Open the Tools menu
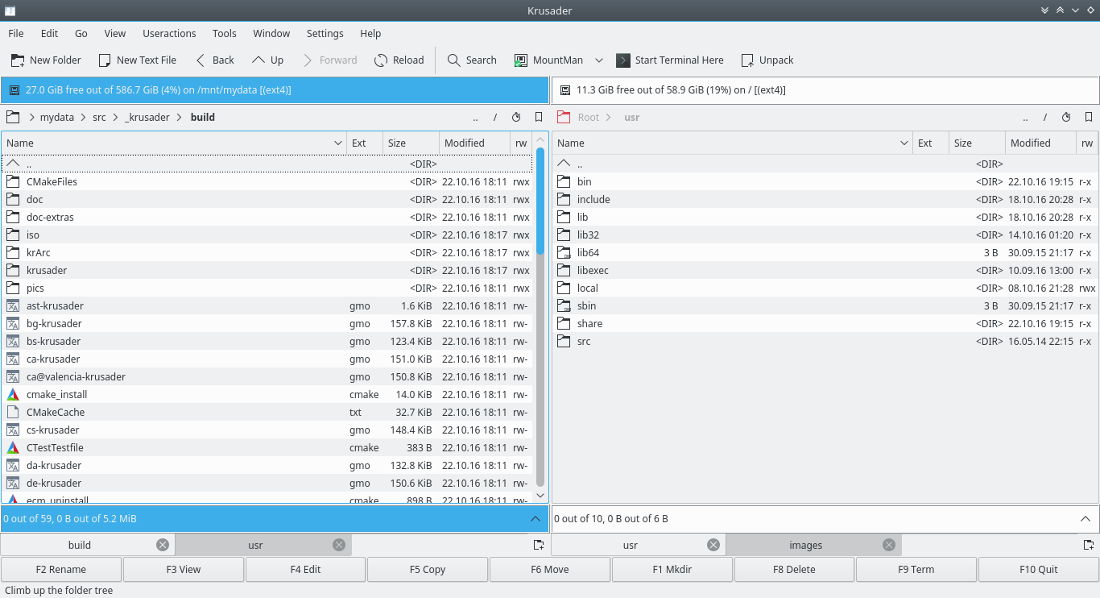 point(224,33)
